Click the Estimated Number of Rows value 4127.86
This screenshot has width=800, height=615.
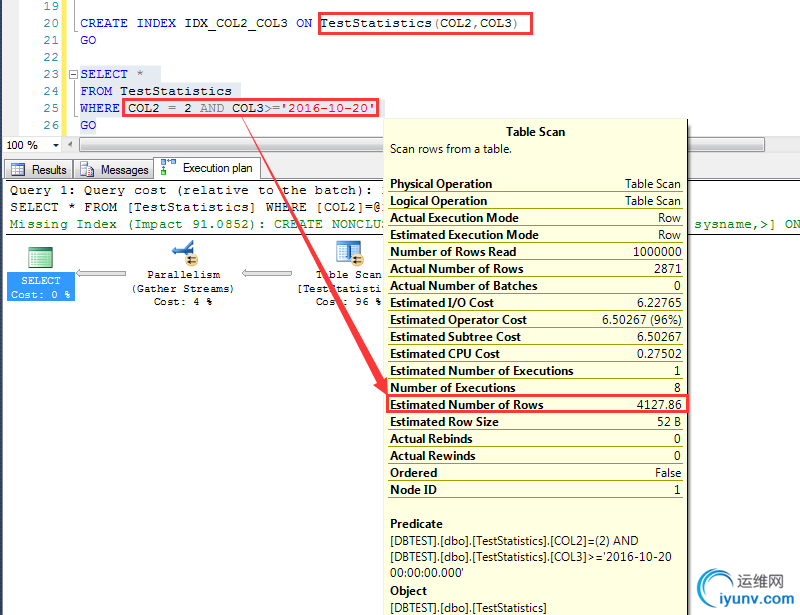659,405
